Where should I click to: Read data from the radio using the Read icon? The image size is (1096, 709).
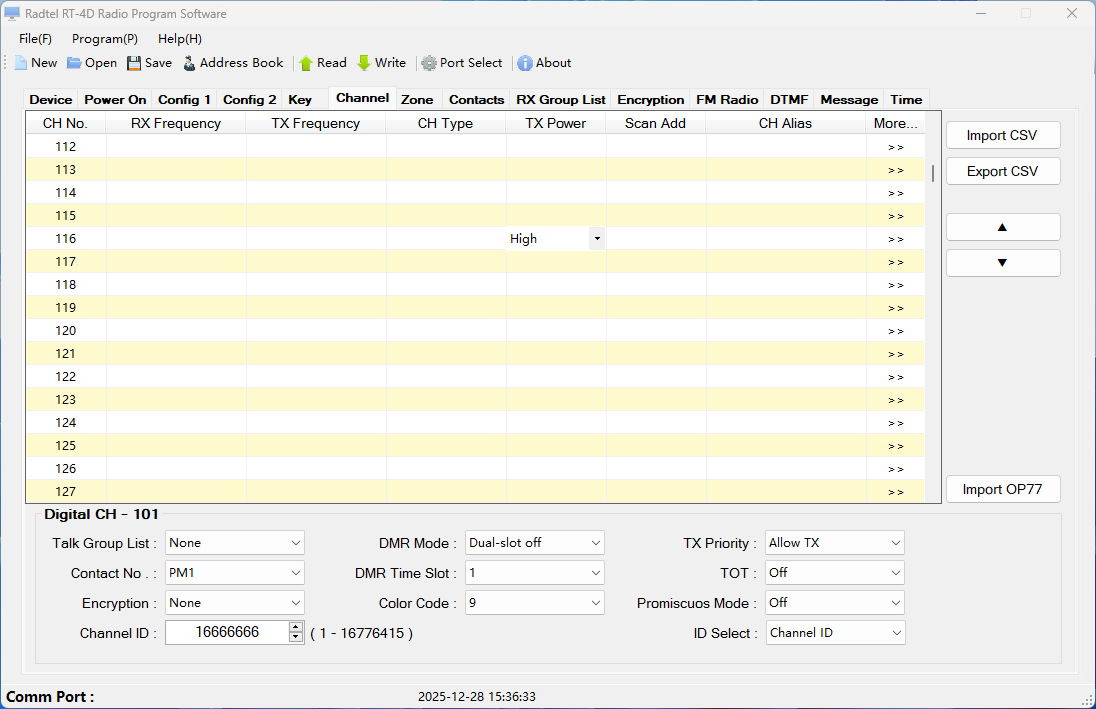click(306, 63)
